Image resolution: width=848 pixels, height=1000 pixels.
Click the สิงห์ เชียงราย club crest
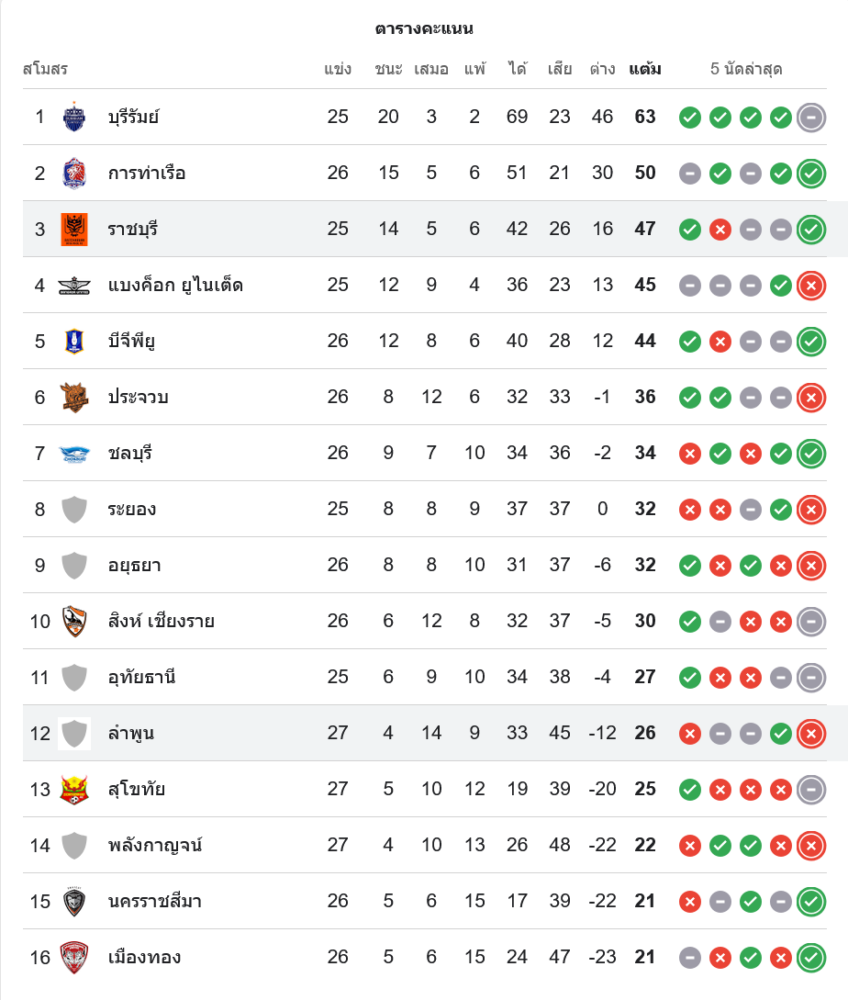[74, 621]
